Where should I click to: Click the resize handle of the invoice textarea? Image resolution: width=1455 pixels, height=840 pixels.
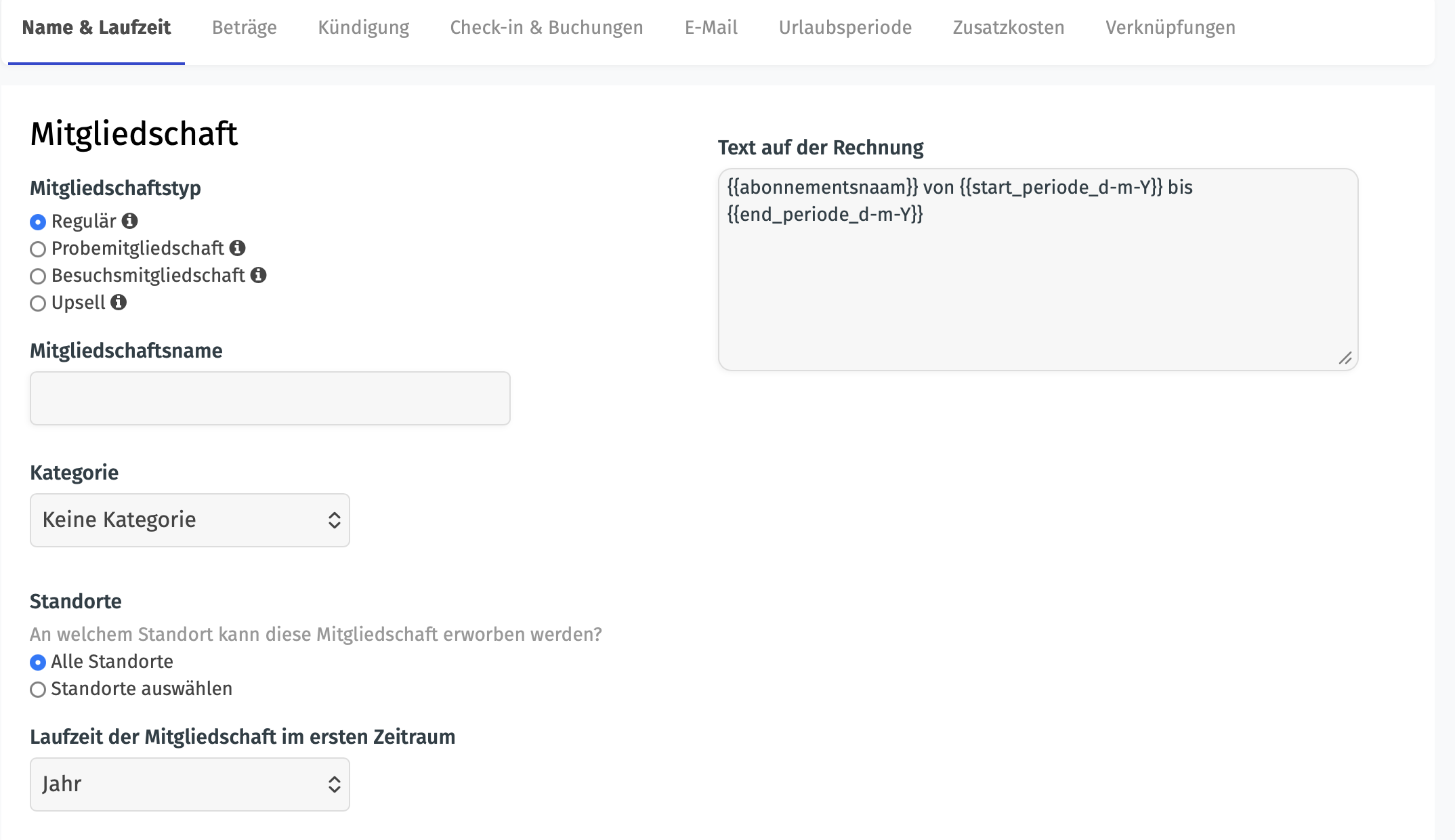coord(1345,358)
